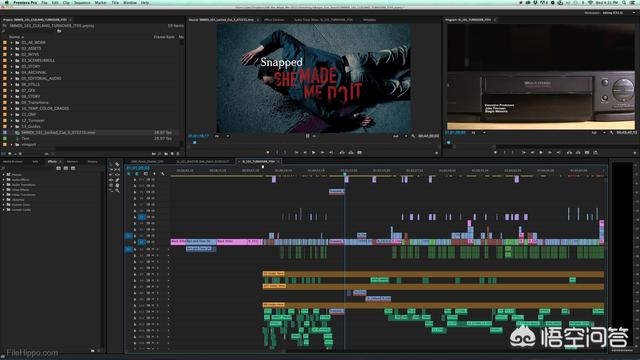Click Source monitor playhead scrubber
Screen dimensions: 640x360
[195, 142]
